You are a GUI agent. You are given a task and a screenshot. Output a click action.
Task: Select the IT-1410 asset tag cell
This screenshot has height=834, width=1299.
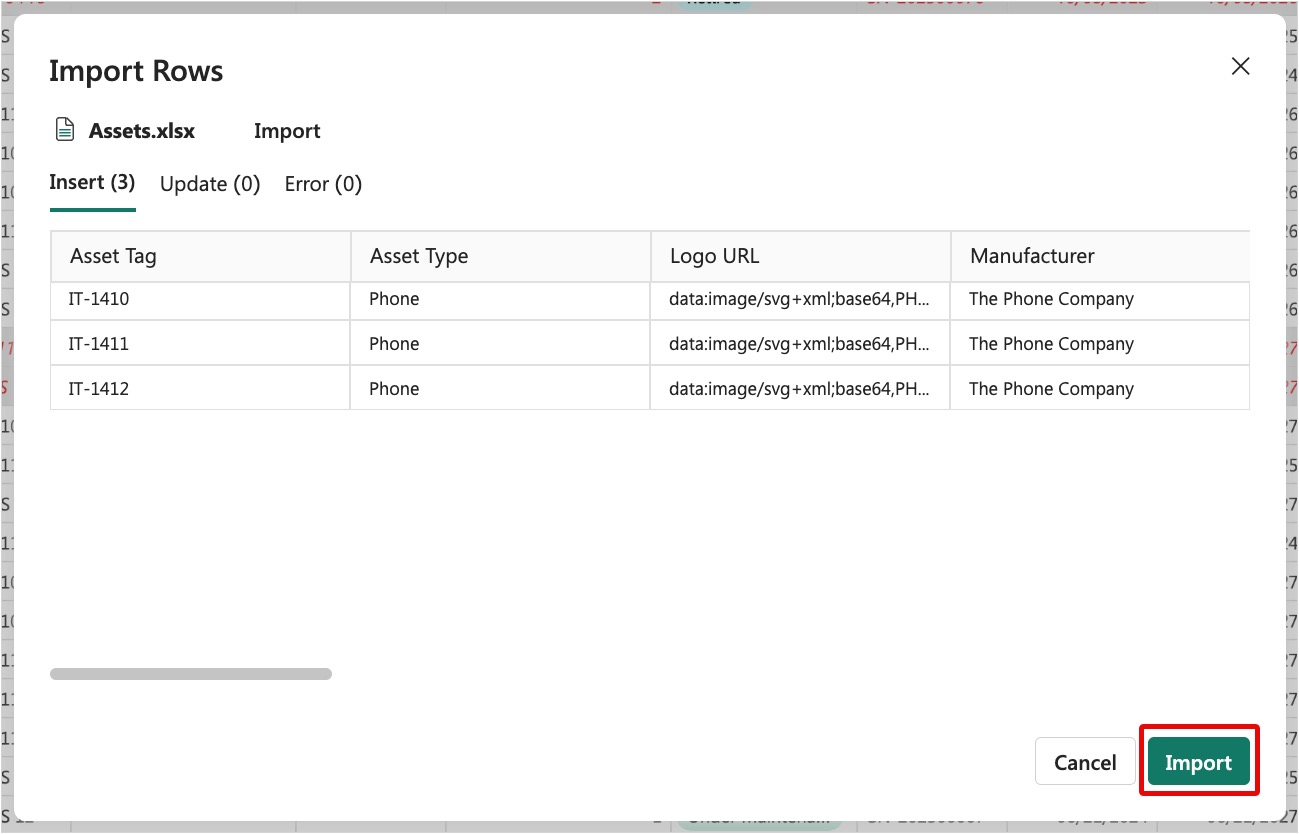click(200, 299)
